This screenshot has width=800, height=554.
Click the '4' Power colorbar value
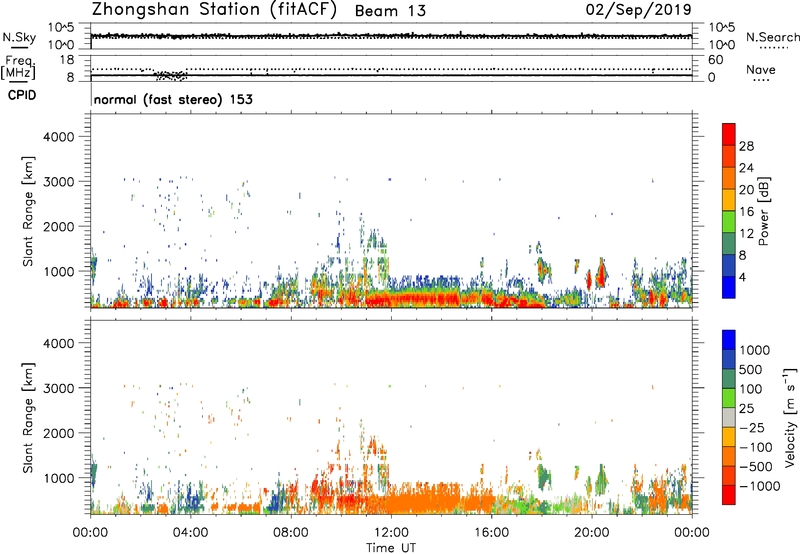[x=742, y=277]
